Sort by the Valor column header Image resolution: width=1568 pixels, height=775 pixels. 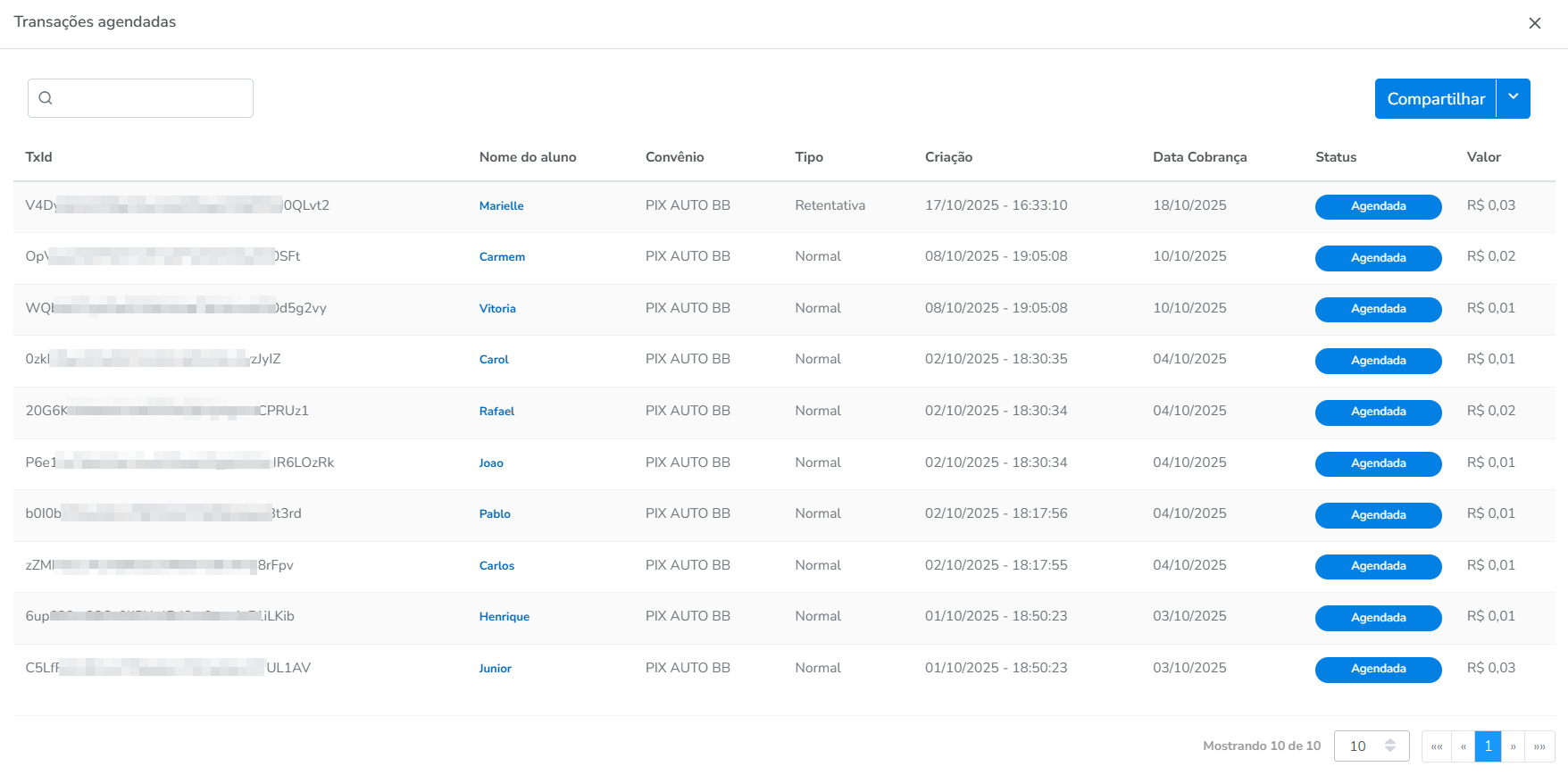point(1483,157)
